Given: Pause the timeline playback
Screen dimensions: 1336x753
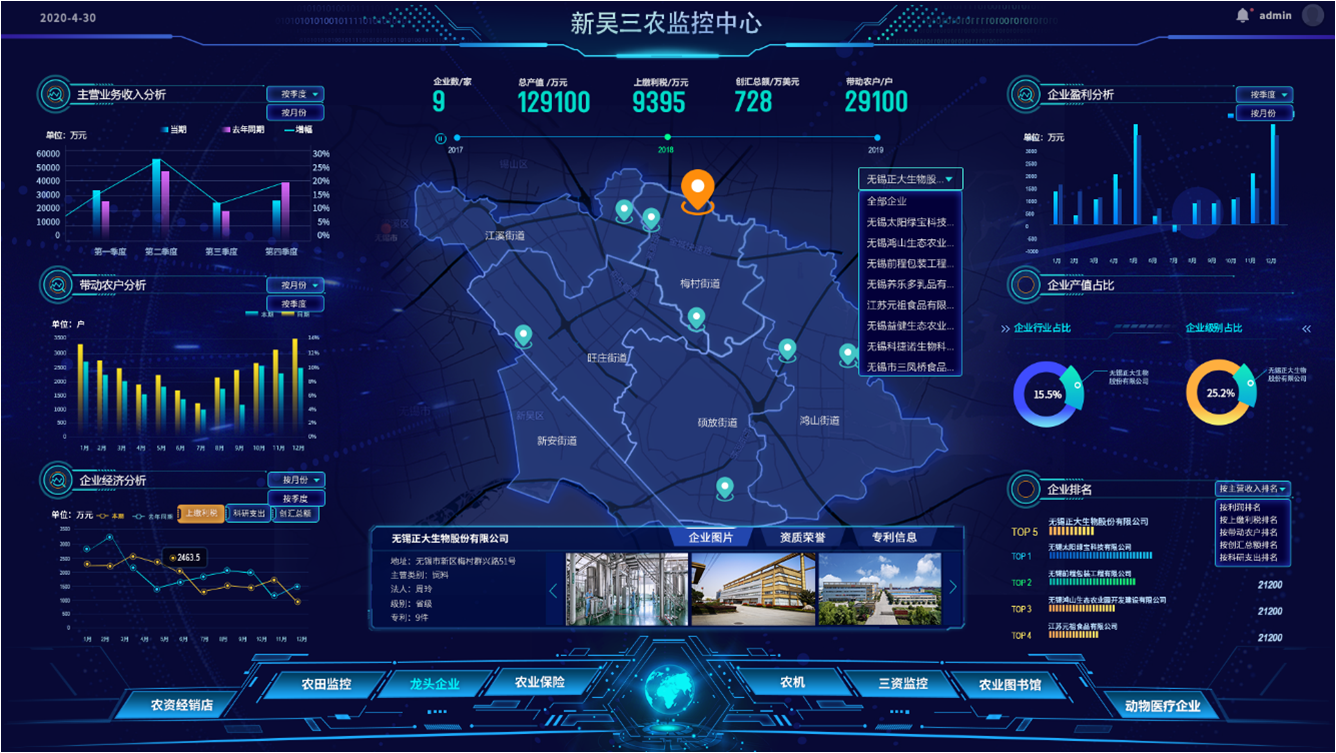Looking at the screenshot, I should (x=440, y=138).
